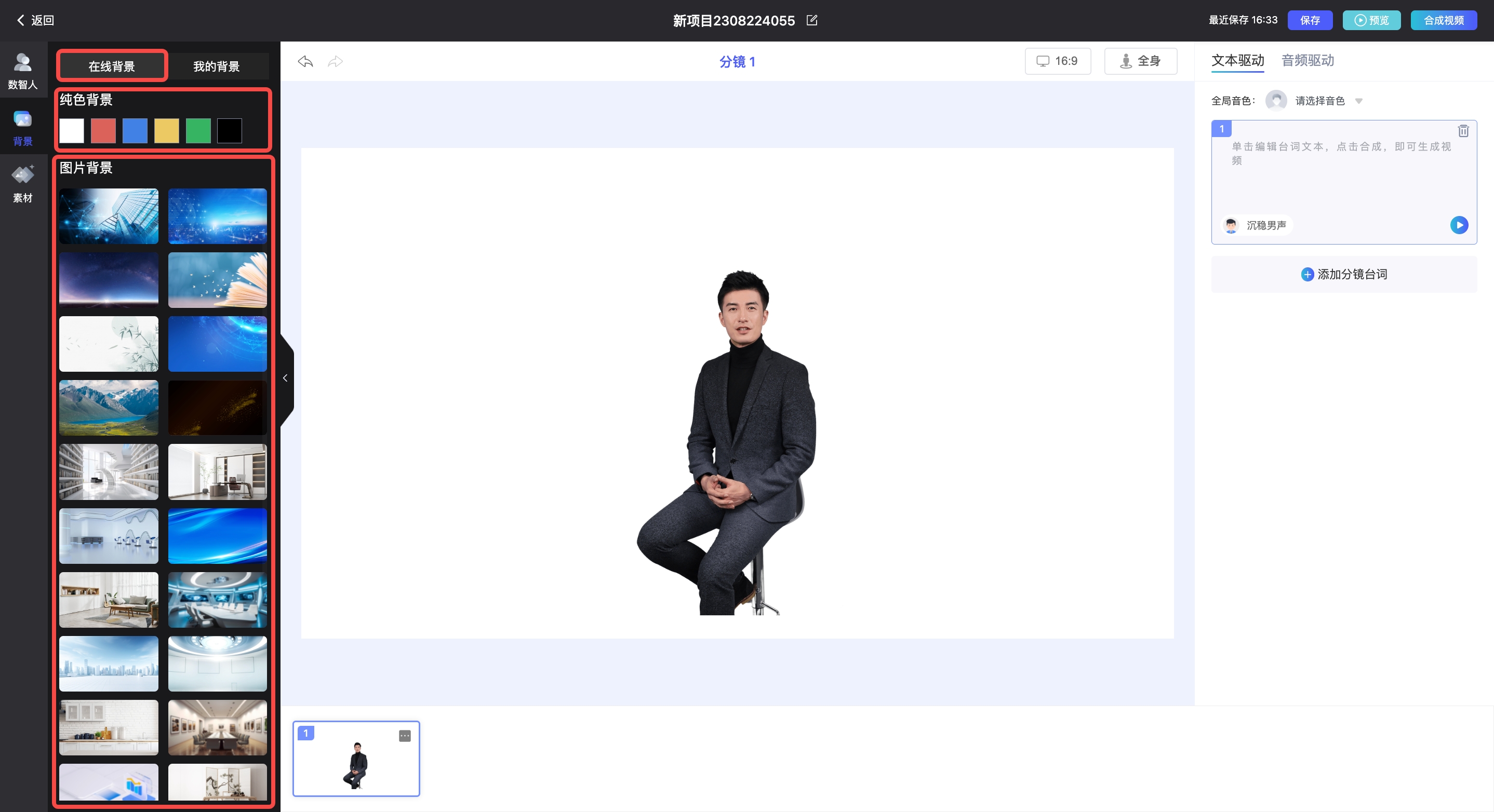Choose the blue solid background
The image size is (1494, 812).
click(x=135, y=130)
